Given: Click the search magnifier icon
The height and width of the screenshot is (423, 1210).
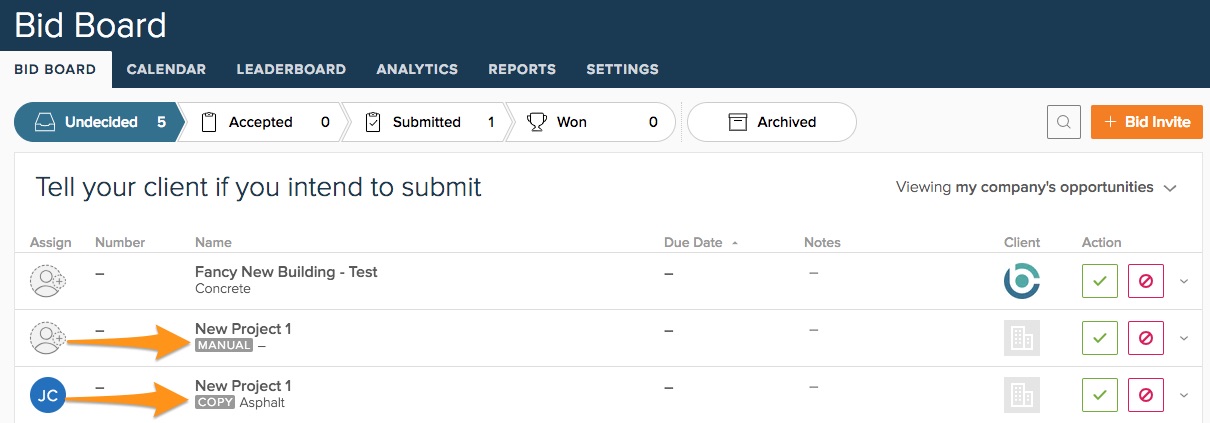Looking at the screenshot, I should point(1063,122).
